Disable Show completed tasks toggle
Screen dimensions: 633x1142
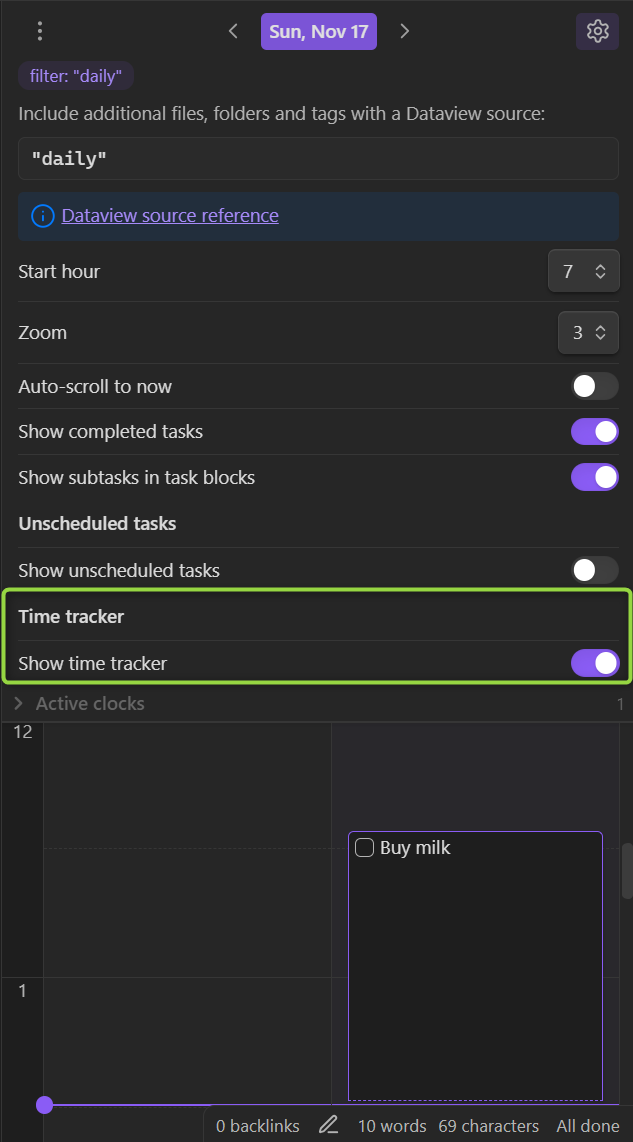coord(594,432)
